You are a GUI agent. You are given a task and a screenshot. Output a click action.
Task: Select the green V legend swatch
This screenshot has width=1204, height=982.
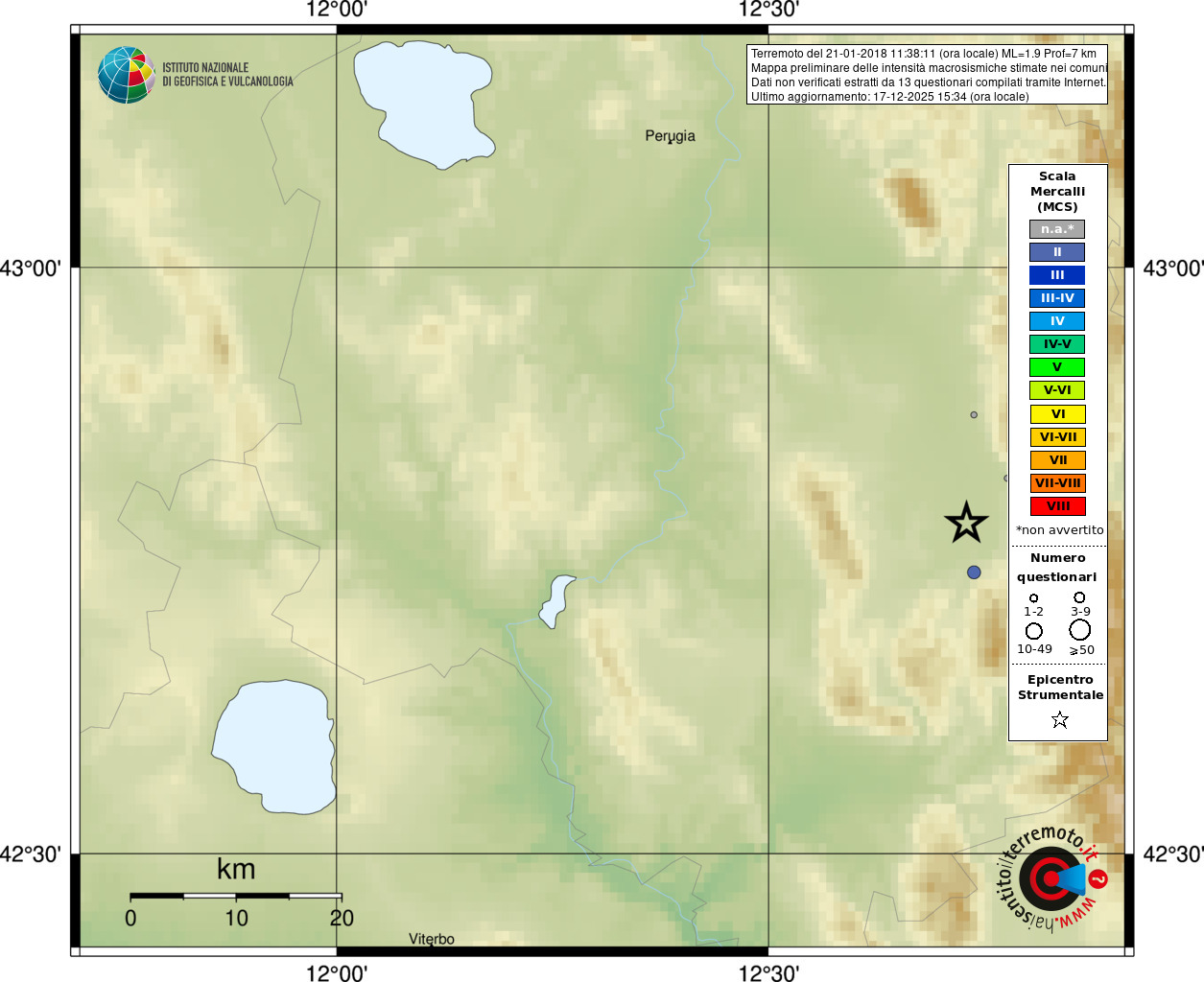click(1057, 367)
